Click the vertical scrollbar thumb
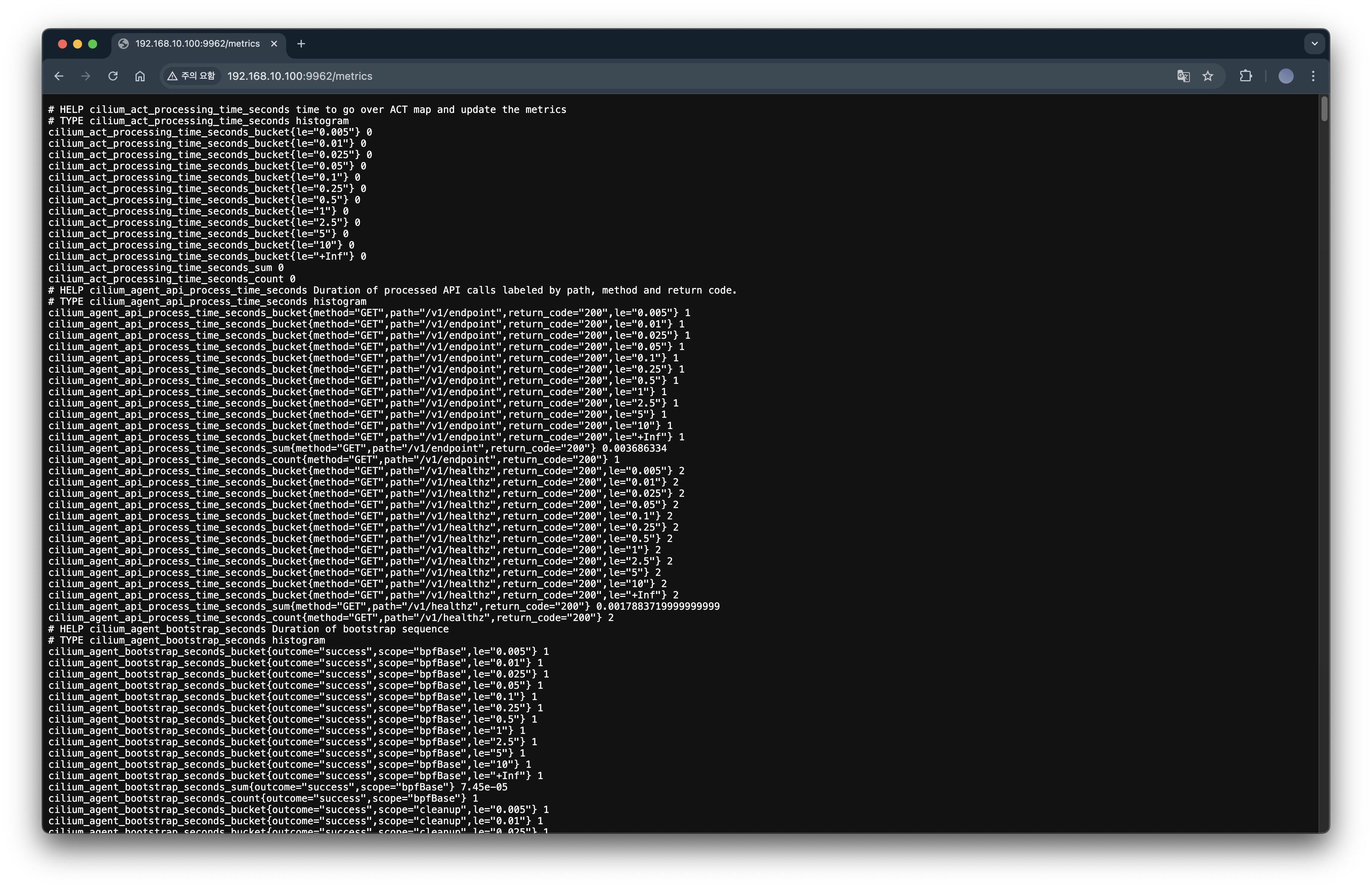The height and width of the screenshot is (889, 1372). point(1324,109)
